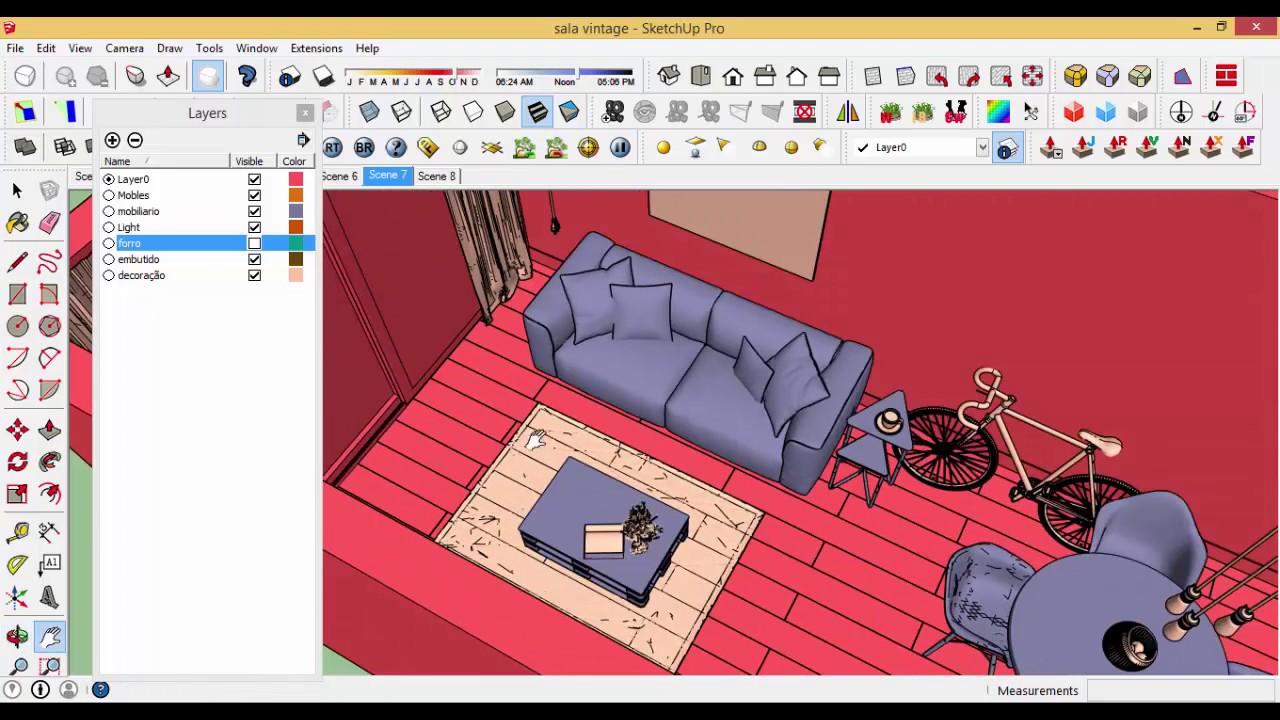
Task: Click the forro teal color swatch
Action: pos(295,243)
